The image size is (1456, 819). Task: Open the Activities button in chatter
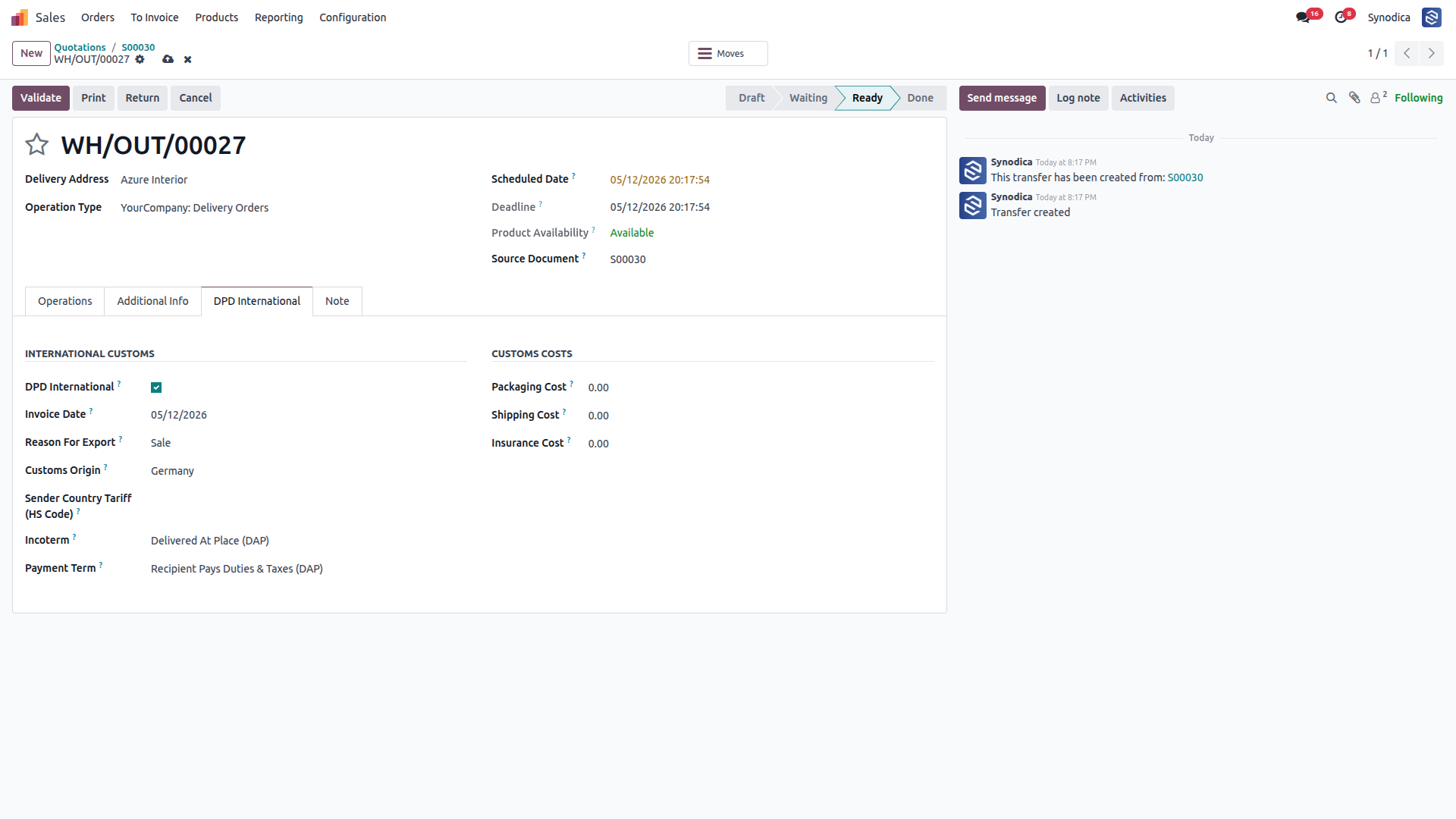[1143, 98]
